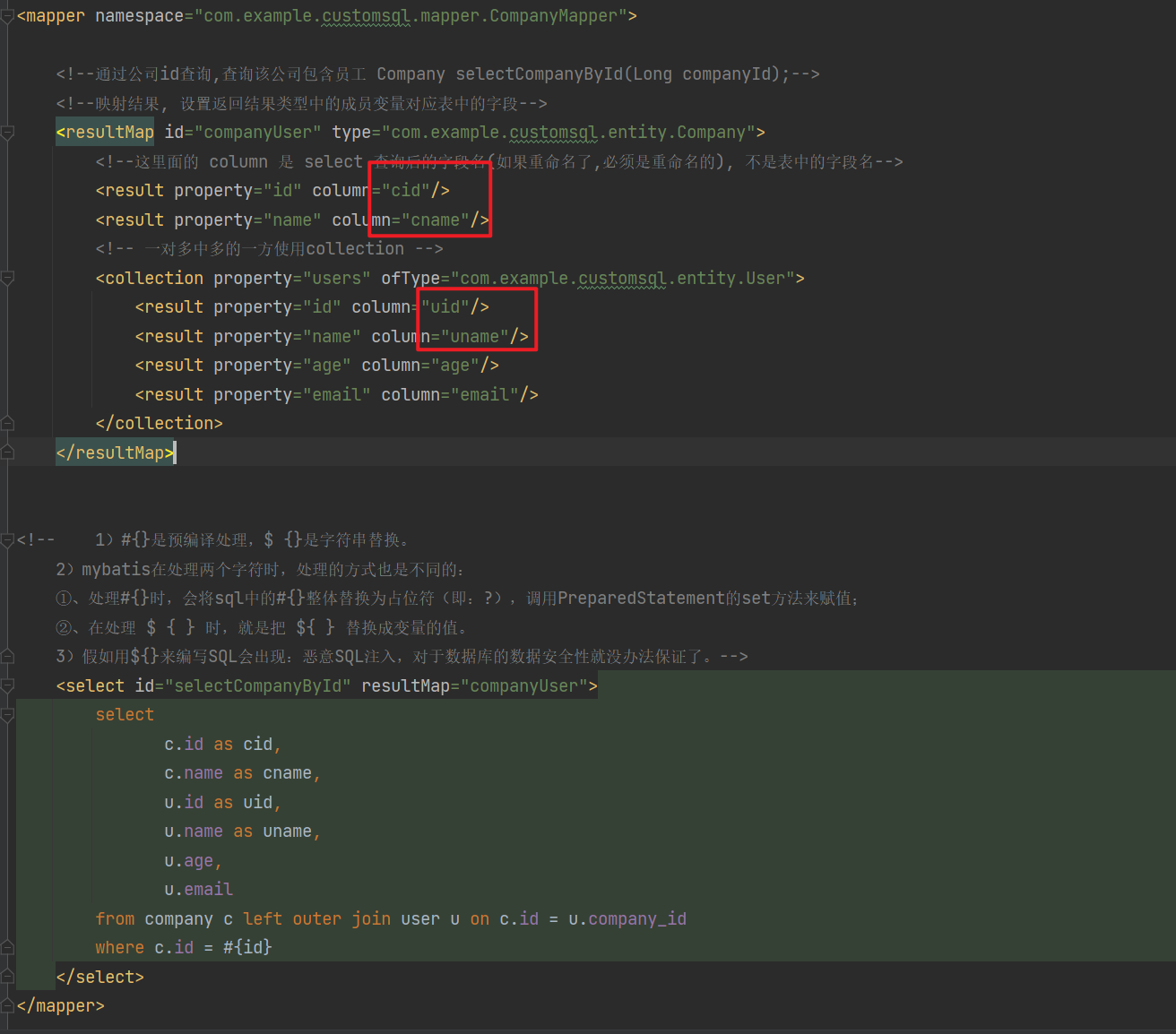1176x1034 pixels.
Task: Click the comment line starting with 映射结果
Action: [x=301, y=104]
